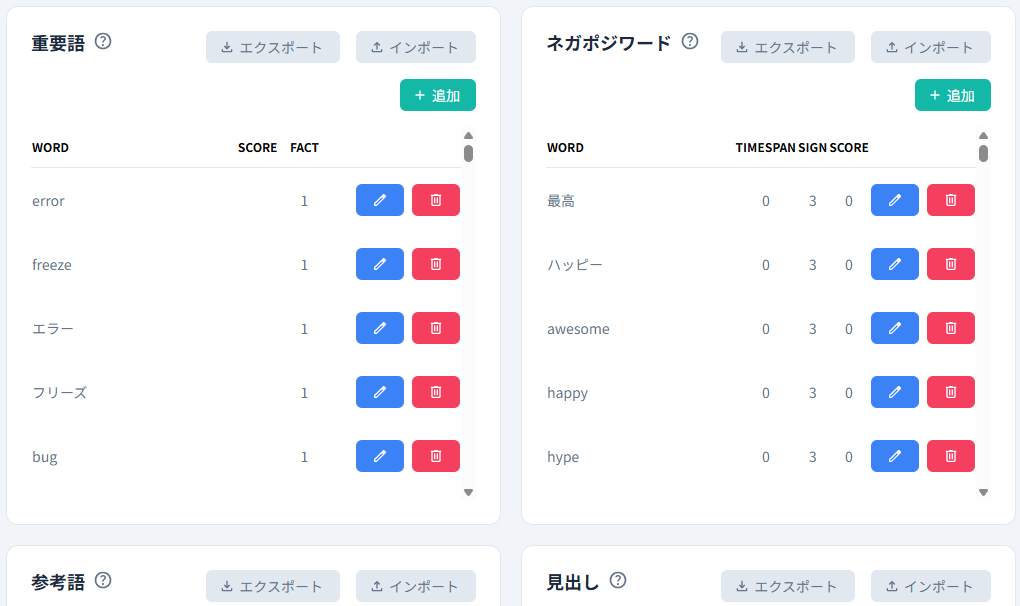Open help icon next to ネガポジワード

point(689,42)
